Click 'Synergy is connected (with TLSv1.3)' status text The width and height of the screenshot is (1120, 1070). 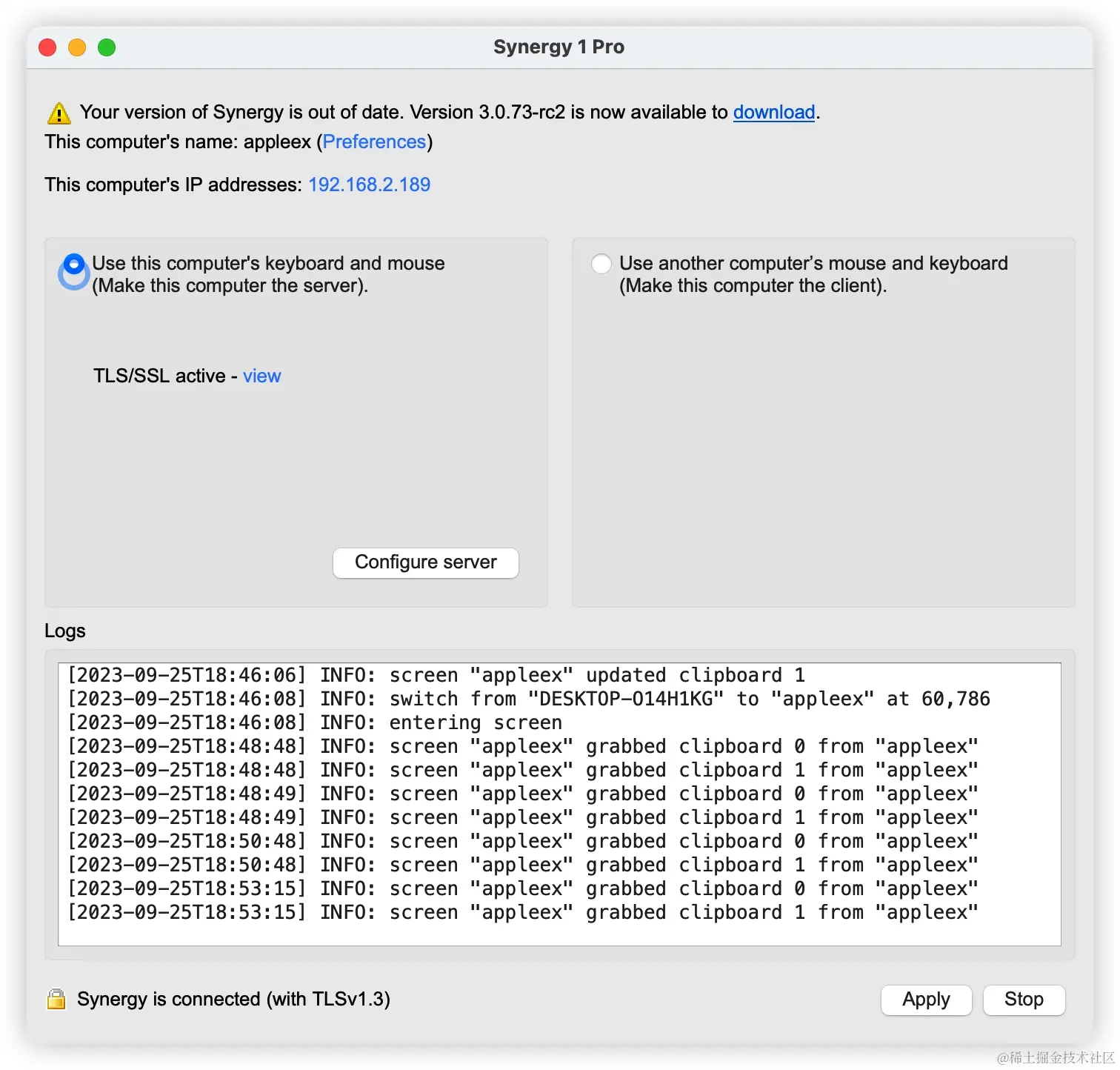(x=233, y=1000)
